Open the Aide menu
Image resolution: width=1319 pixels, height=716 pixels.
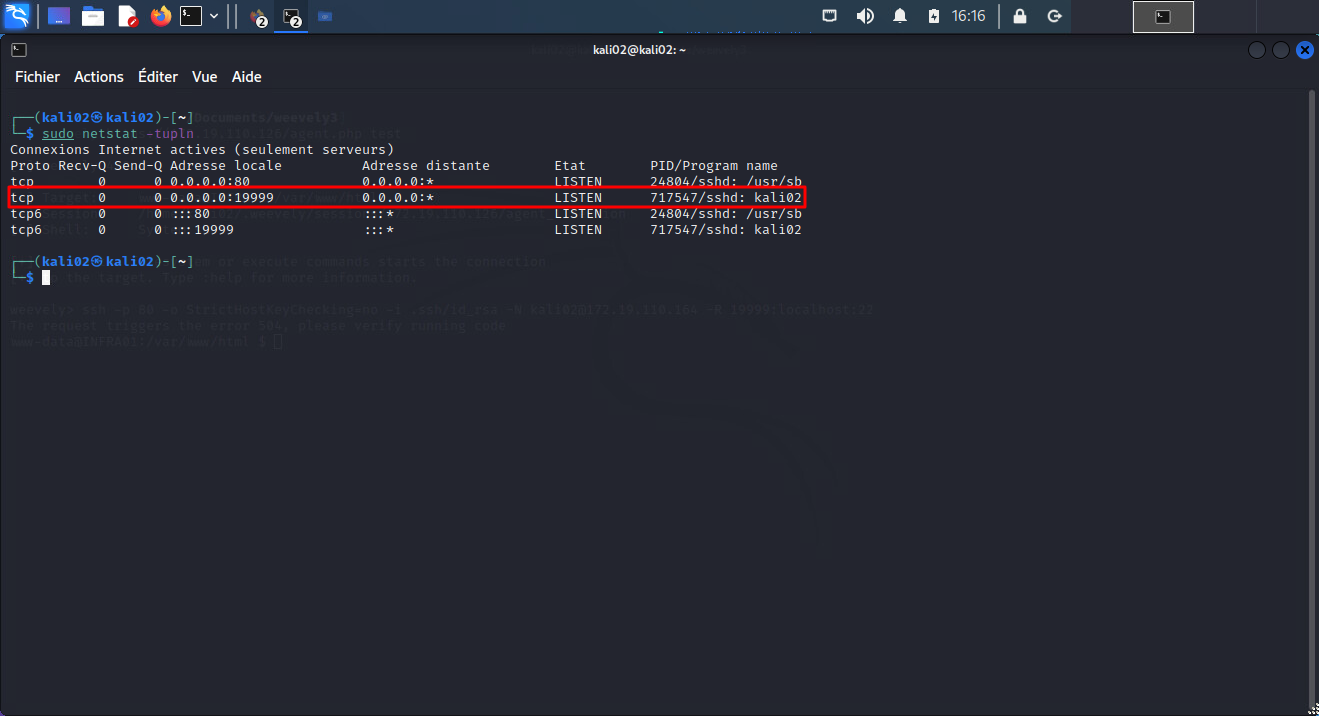[x=246, y=77]
